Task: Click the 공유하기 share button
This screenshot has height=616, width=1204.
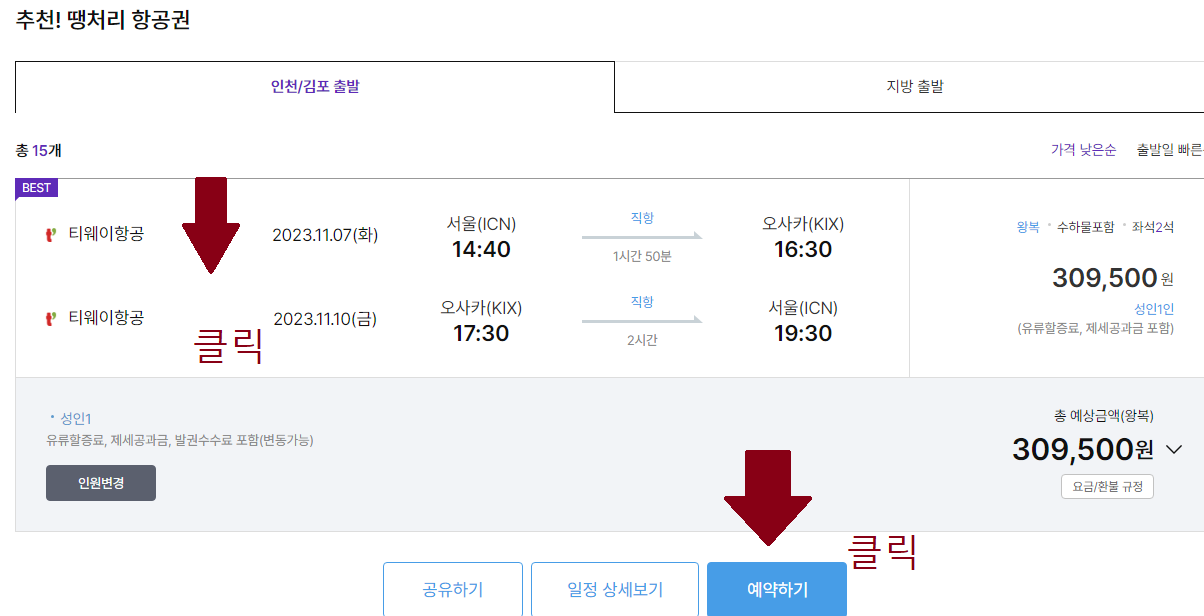Action: [x=453, y=589]
